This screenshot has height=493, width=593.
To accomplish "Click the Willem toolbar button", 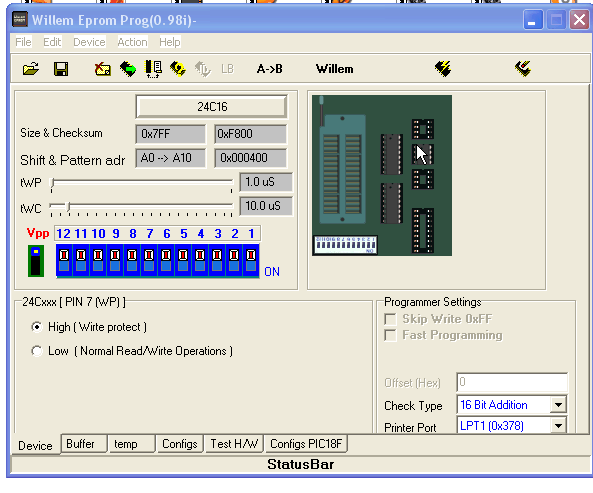I will coord(335,69).
